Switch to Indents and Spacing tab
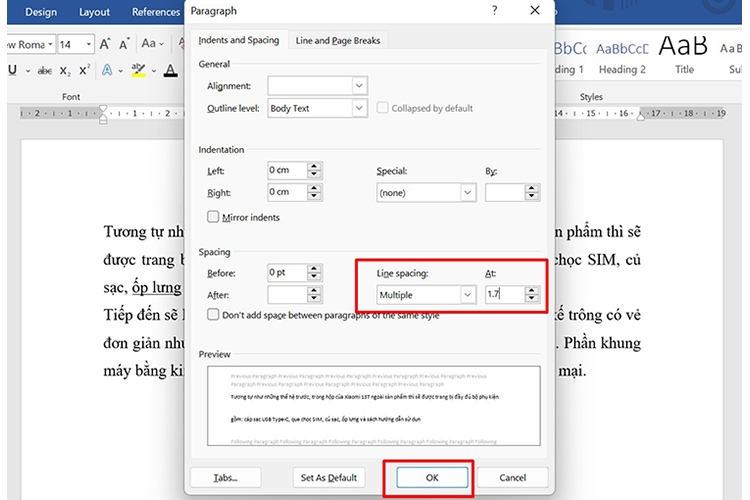750x500 pixels. 239,40
